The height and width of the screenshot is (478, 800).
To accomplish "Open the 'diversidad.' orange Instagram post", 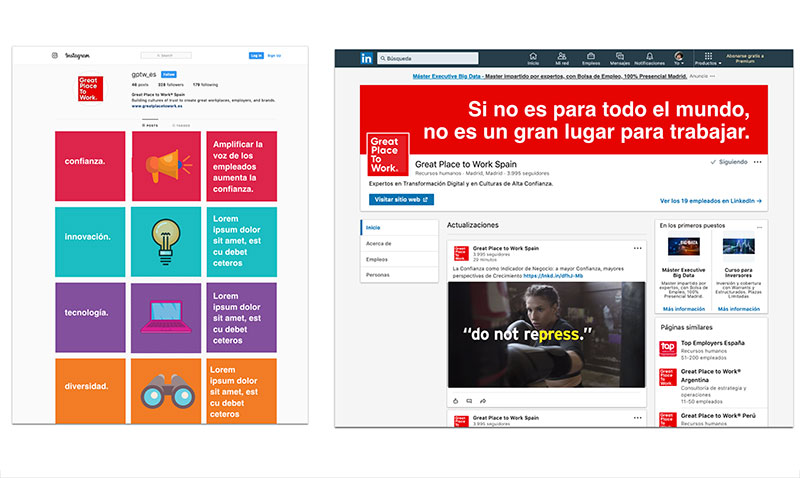I will pos(90,391).
